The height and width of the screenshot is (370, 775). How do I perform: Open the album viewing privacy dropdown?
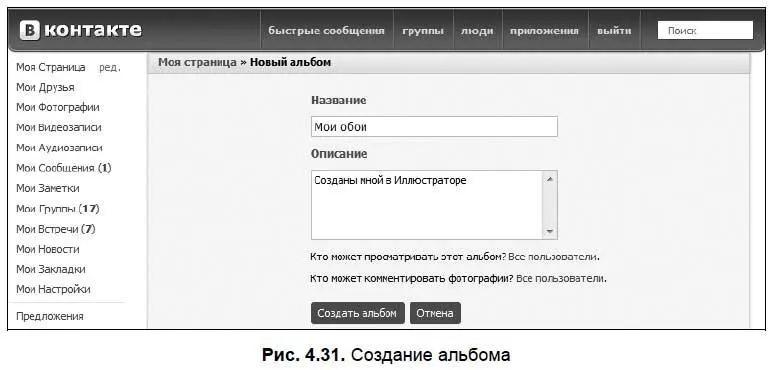(x=554, y=257)
